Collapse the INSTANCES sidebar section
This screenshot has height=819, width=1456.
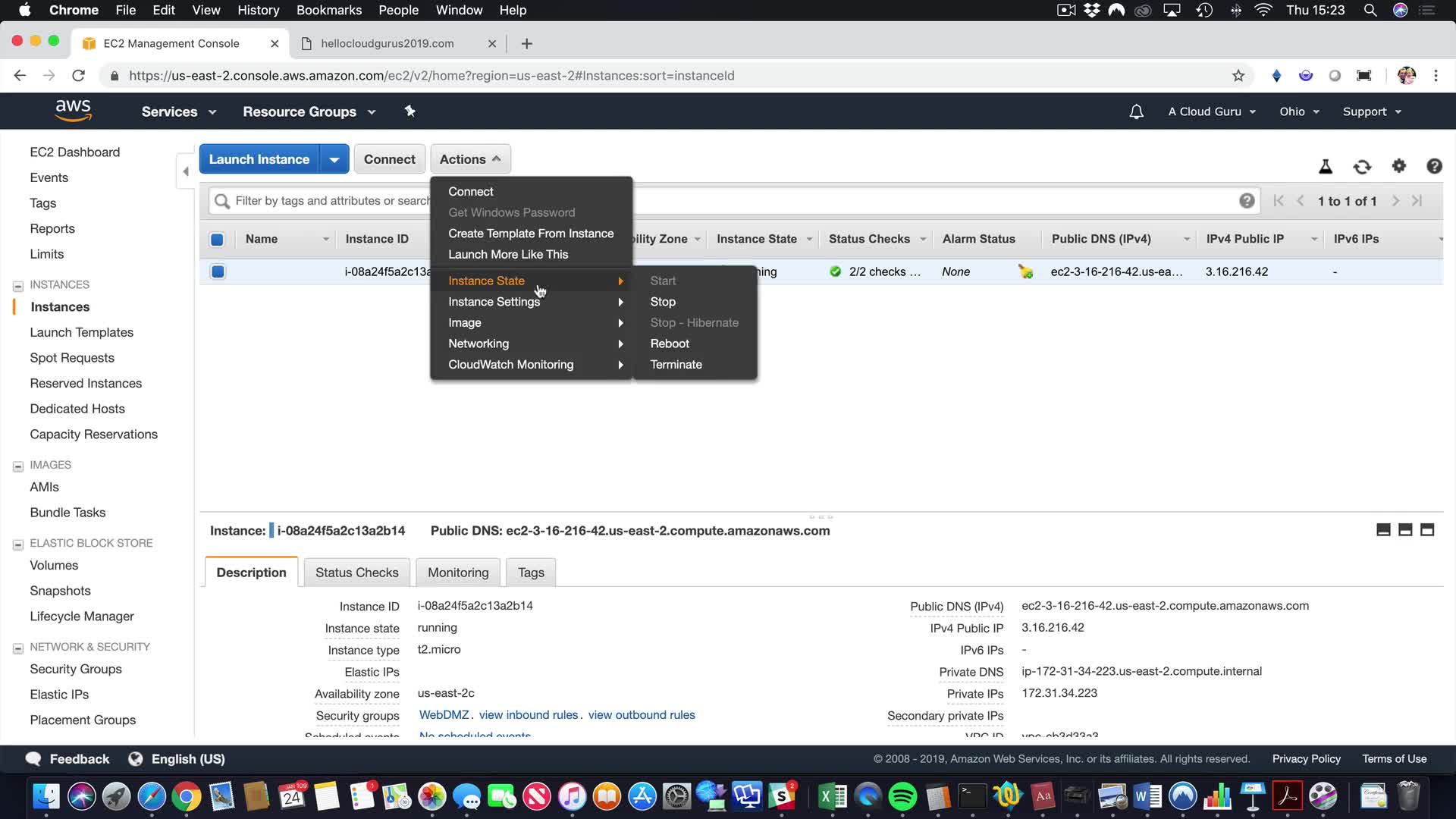[18, 286]
